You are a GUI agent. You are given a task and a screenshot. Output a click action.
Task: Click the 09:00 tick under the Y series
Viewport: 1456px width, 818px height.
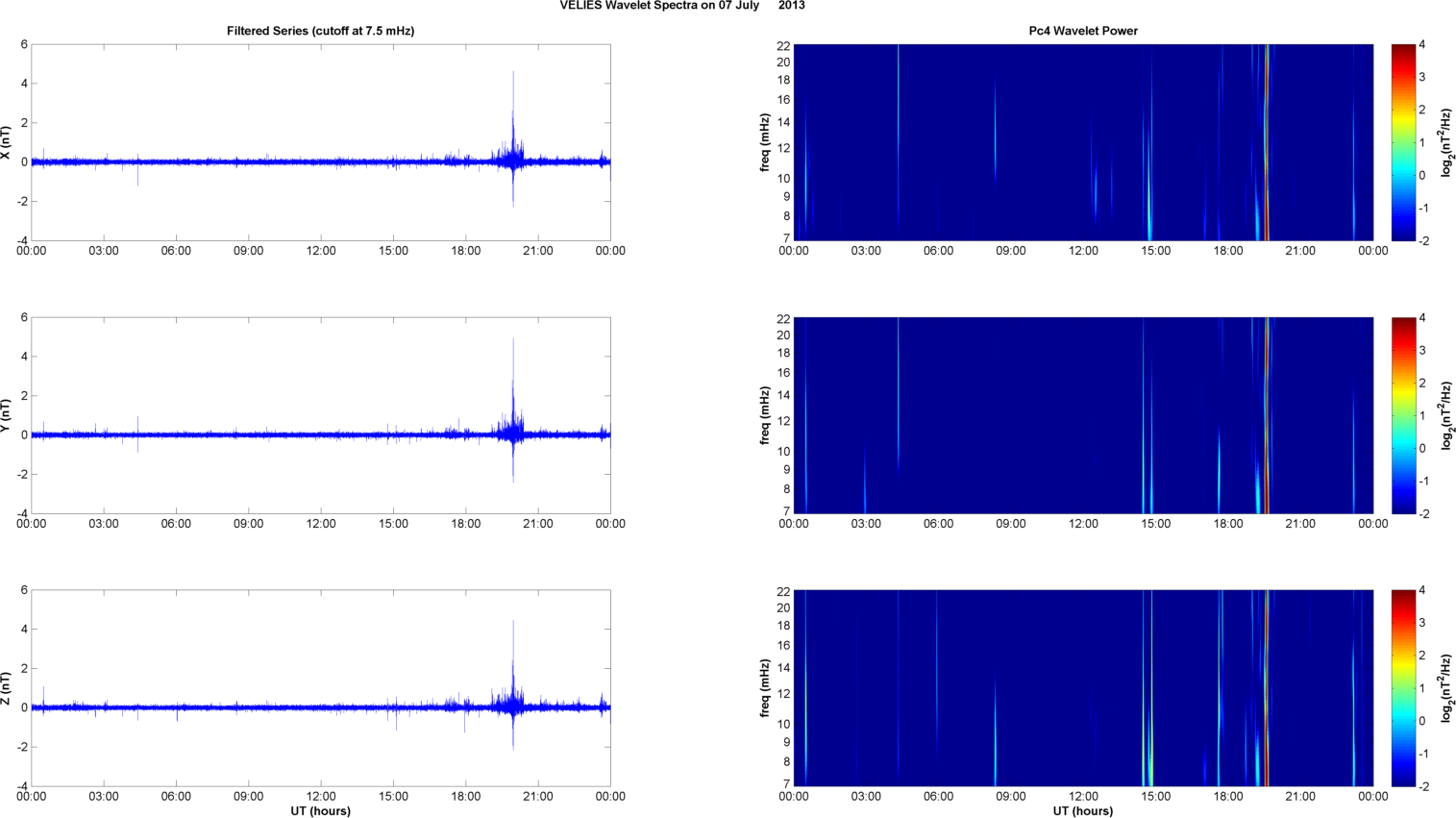click(x=248, y=524)
